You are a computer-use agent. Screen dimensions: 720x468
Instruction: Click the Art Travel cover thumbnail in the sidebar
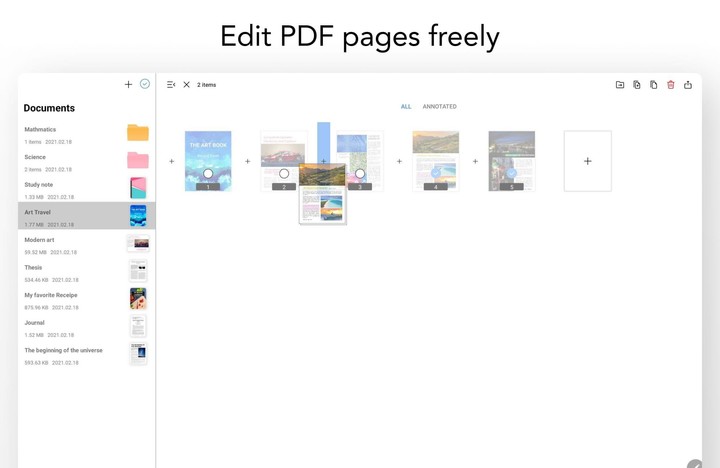click(138, 215)
